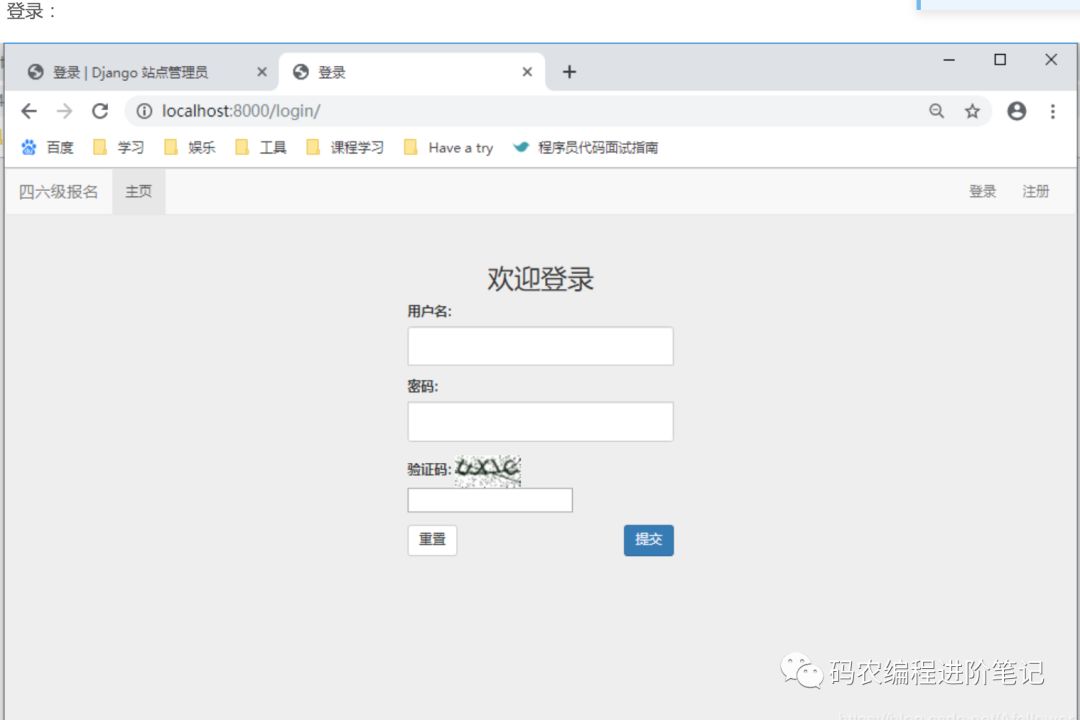The width and height of the screenshot is (1080, 720).
Task: Focus the 密码 input field
Action: point(540,422)
